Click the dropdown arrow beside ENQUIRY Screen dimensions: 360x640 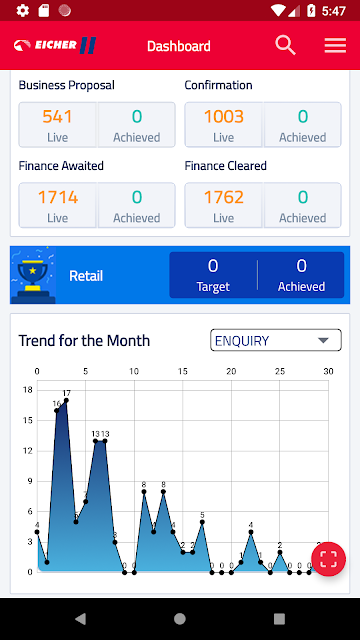pyautogui.click(x=323, y=340)
